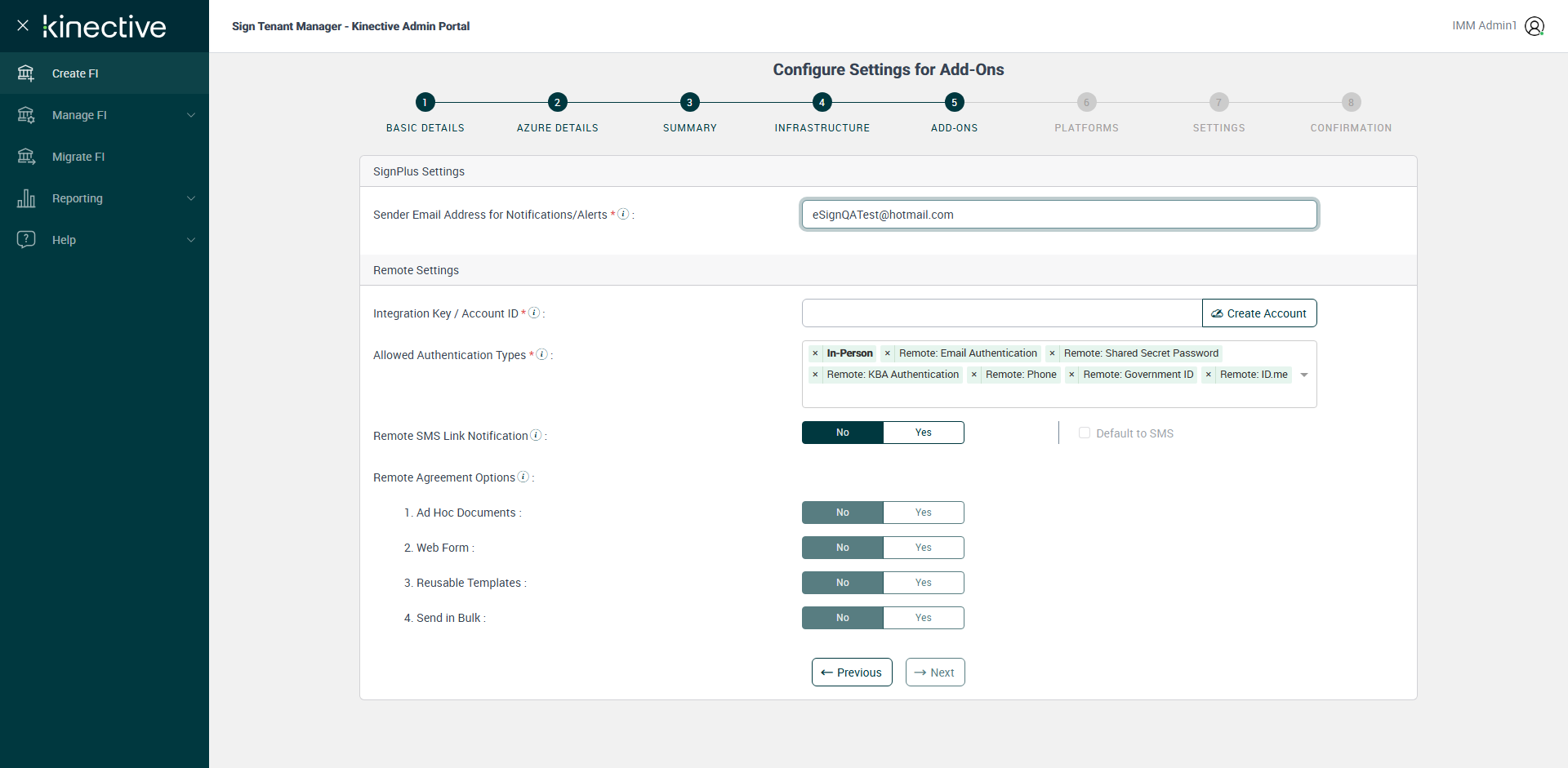Go to step 3 Summary circle
The width and height of the screenshot is (1568, 768).
pos(689,102)
